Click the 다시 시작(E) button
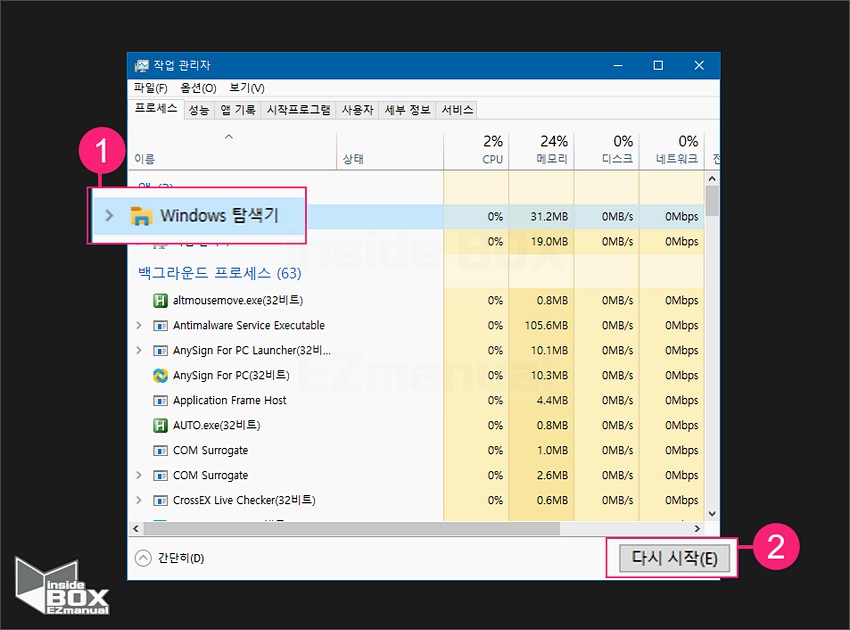 [674, 558]
